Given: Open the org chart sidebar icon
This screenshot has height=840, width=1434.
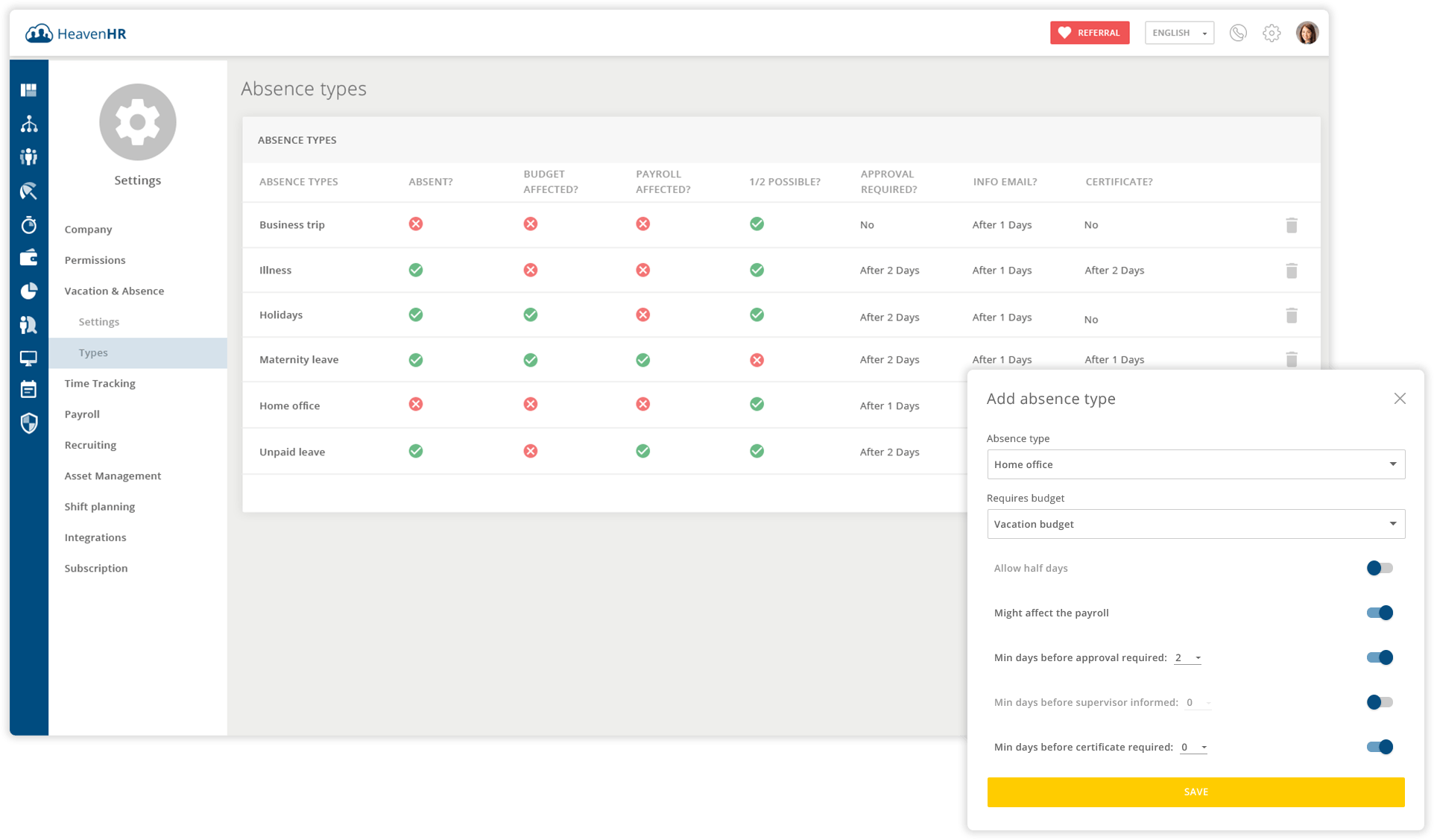Looking at the screenshot, I should (29, 124).
